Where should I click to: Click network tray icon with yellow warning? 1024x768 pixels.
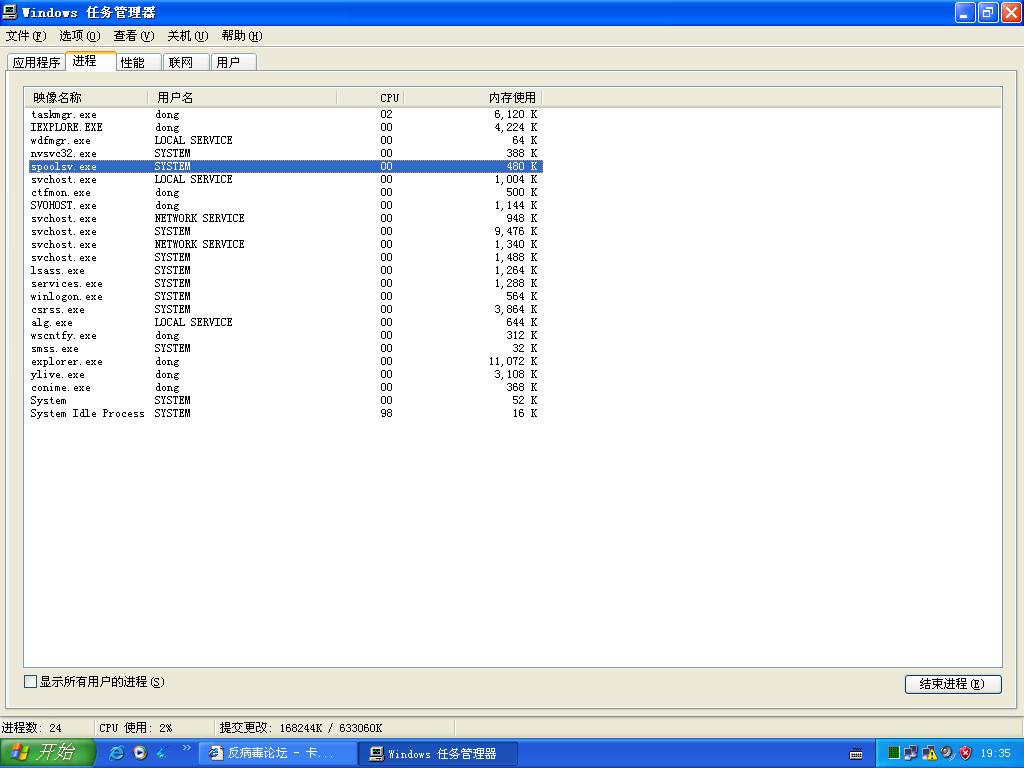point(929,753)
